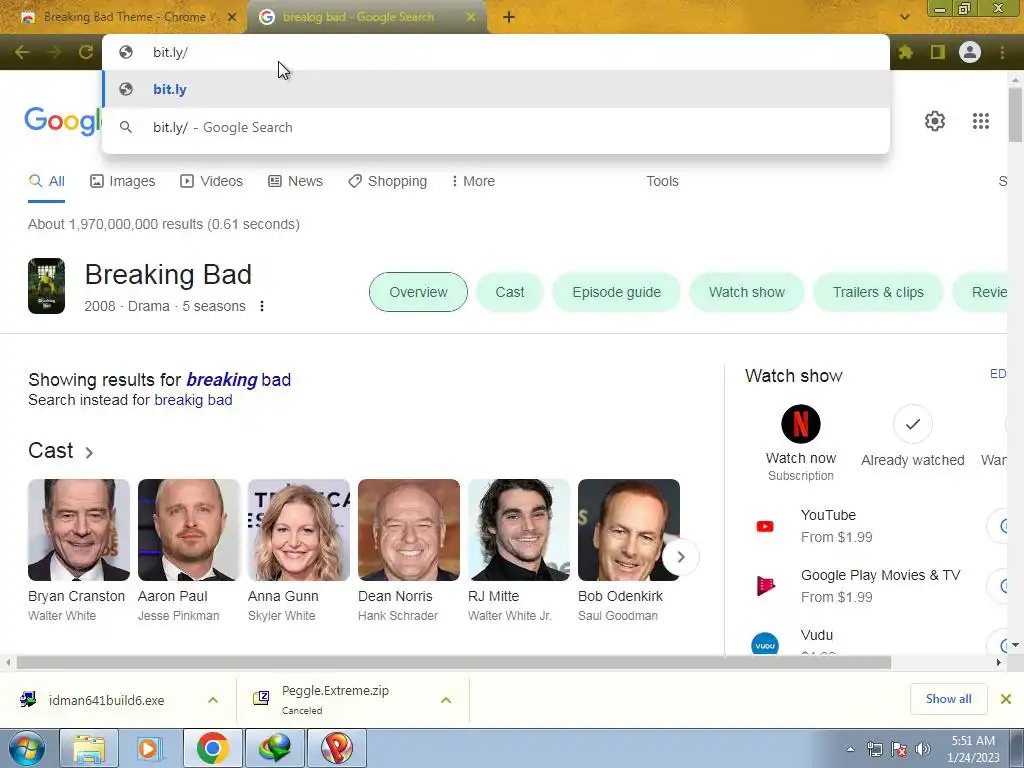Click the breaking bad corrected link
1024x768 pixels.
238,379
